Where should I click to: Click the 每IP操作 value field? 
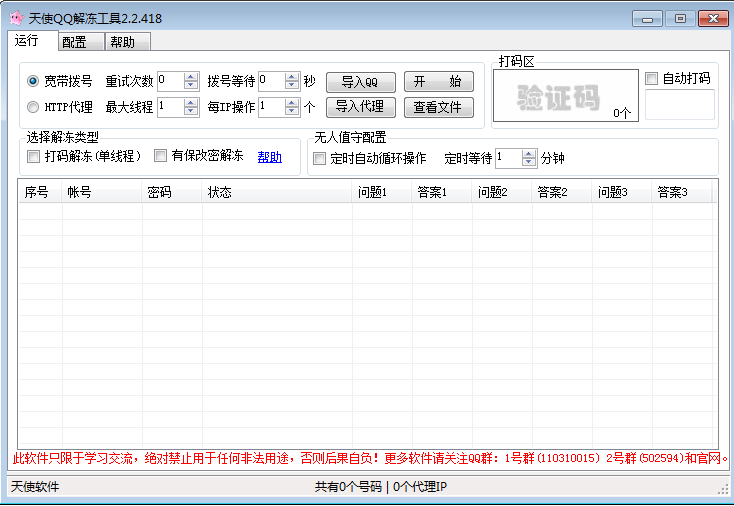tap(272, 107)
